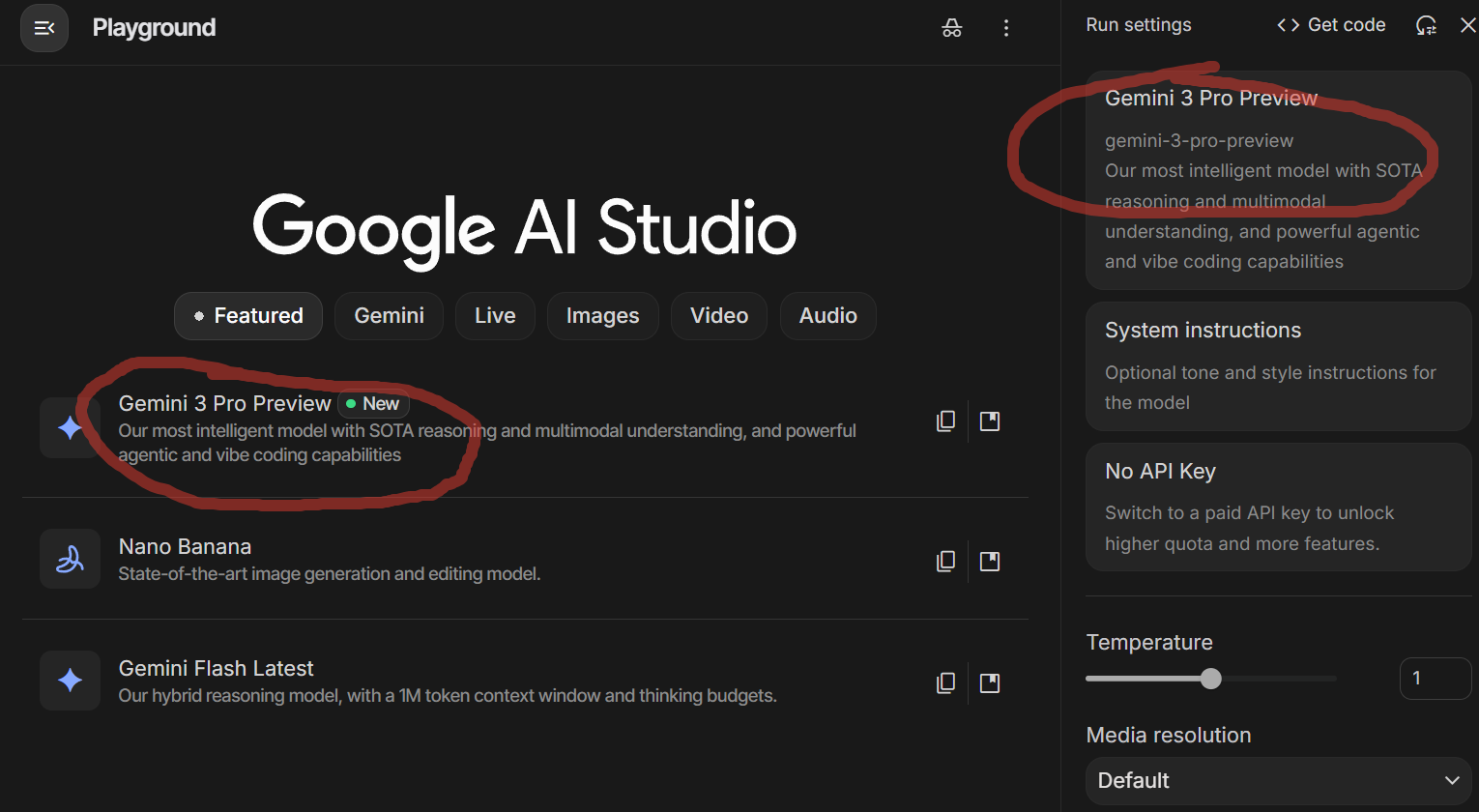Open the three-dot more options menu
The height and width of the screenshot is (812, 1479).
1005,28
